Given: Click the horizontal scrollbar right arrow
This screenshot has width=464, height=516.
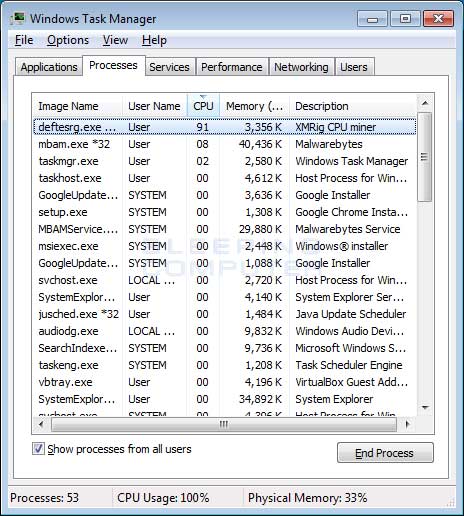Looking at the screenshot, I should point(407,424).
